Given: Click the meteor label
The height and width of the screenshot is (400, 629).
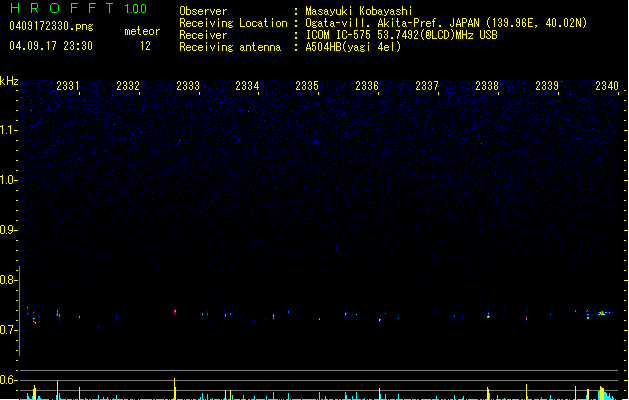Looking at the screenshot, I should tap(142, 31).
